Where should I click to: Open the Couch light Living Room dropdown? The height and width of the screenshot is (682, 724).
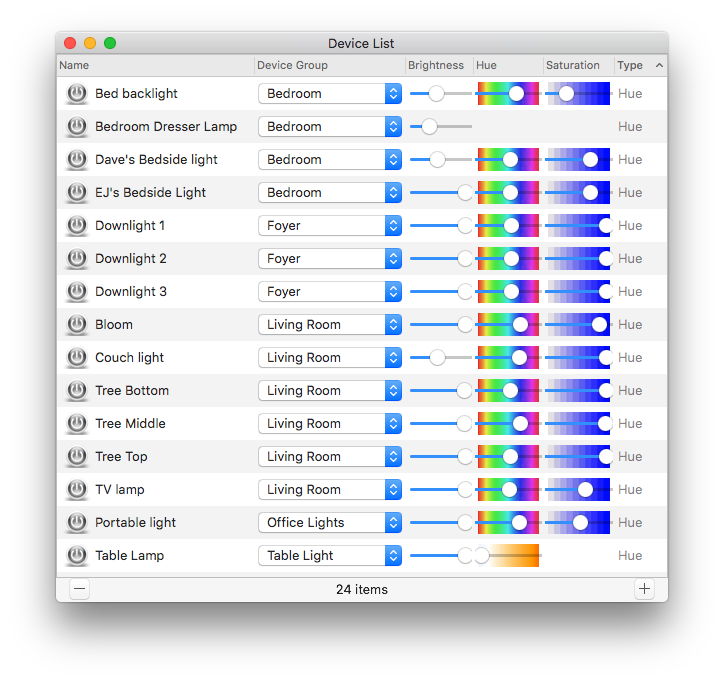click(330, 358)
